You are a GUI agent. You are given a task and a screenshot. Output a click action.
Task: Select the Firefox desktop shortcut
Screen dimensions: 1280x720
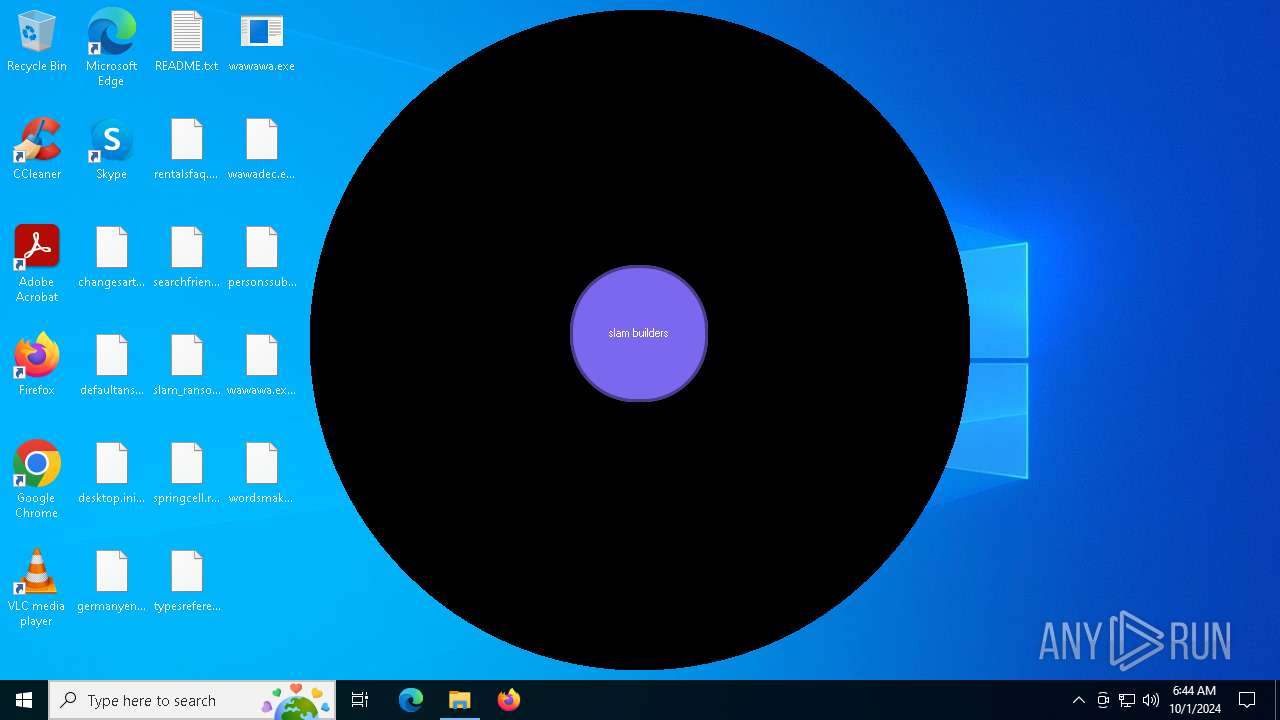coord(37,365)
